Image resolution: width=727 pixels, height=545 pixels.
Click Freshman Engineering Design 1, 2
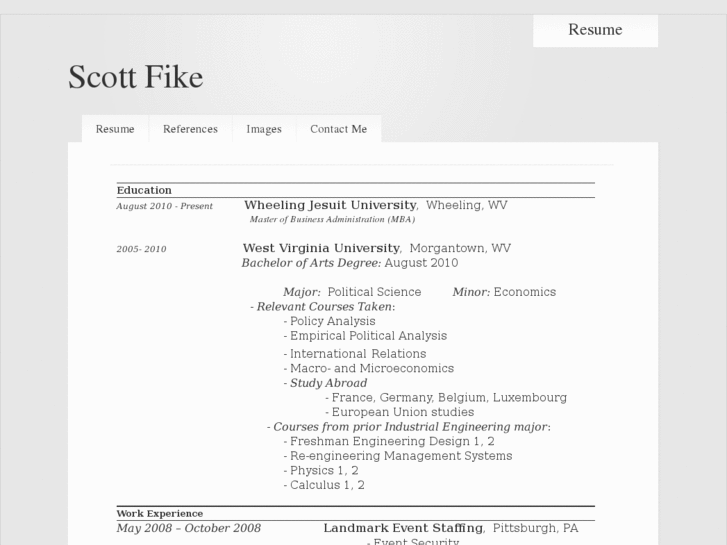click(392, 441)
